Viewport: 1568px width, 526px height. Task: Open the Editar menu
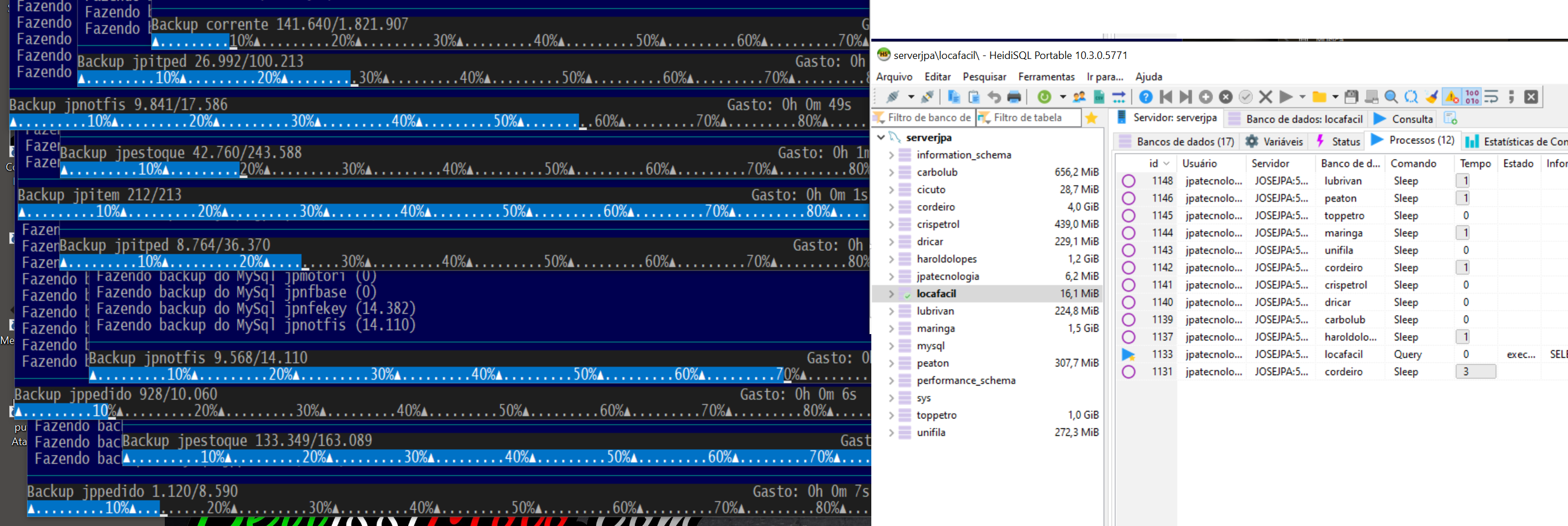pyautogui.click(x=937, y=77)
